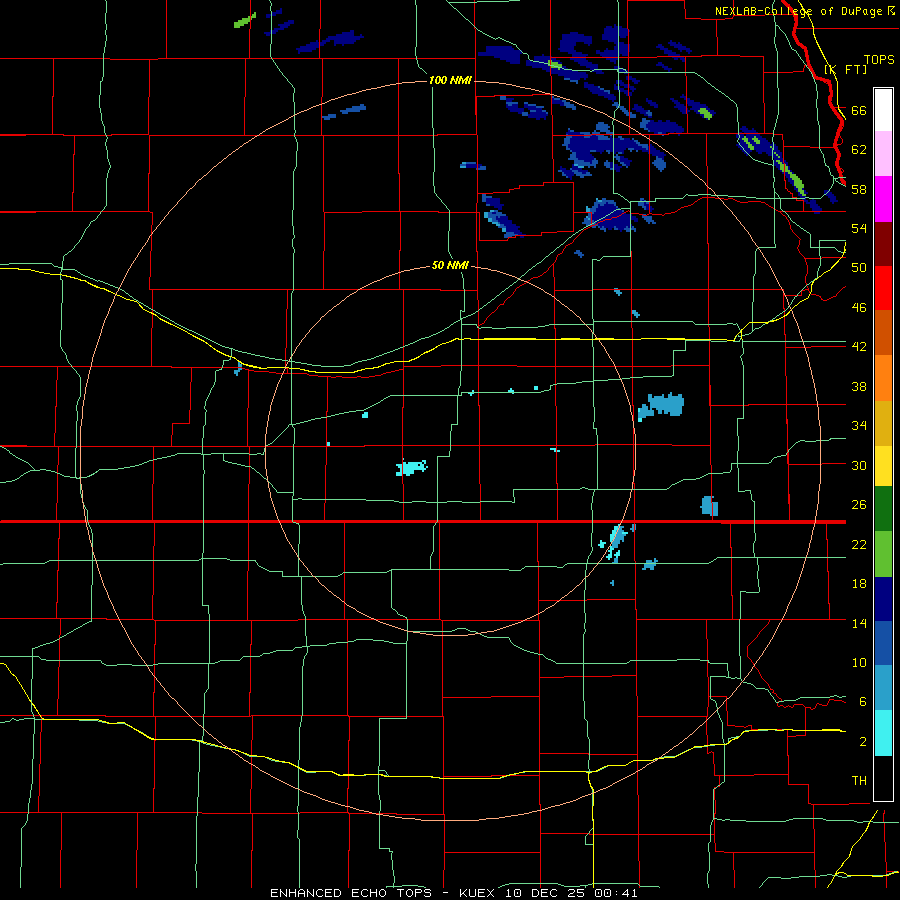Viewport: 900px width, 900px height.
Task: Click the 62 value on the scale
Action: [859, 150]
